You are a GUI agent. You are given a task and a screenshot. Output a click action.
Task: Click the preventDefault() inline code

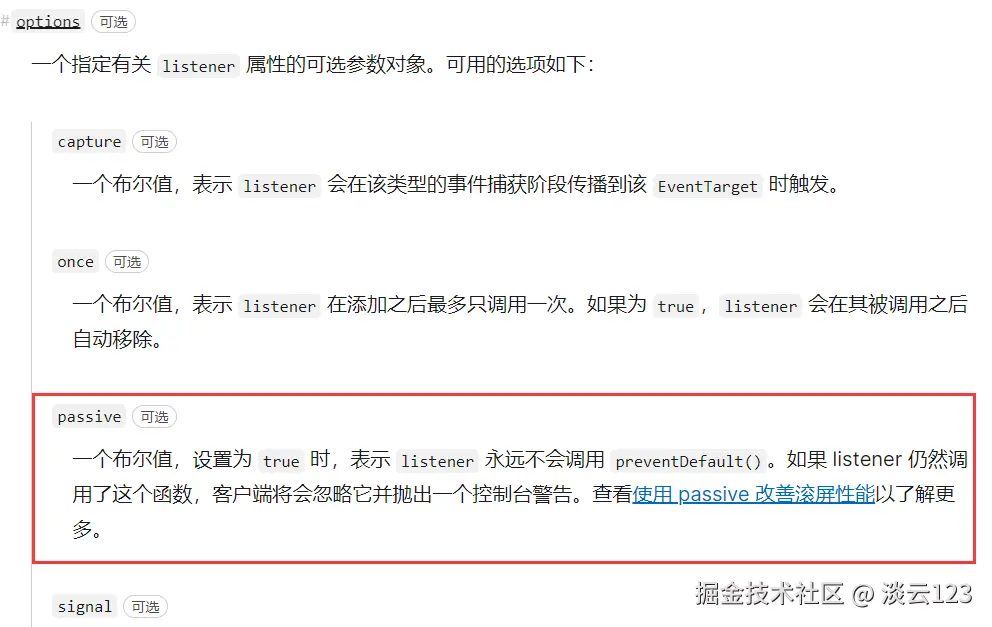click(x=688, y=461)
